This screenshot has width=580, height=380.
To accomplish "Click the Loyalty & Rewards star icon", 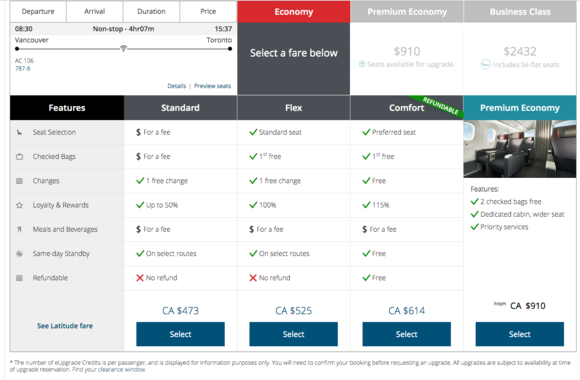I will 19,205.
